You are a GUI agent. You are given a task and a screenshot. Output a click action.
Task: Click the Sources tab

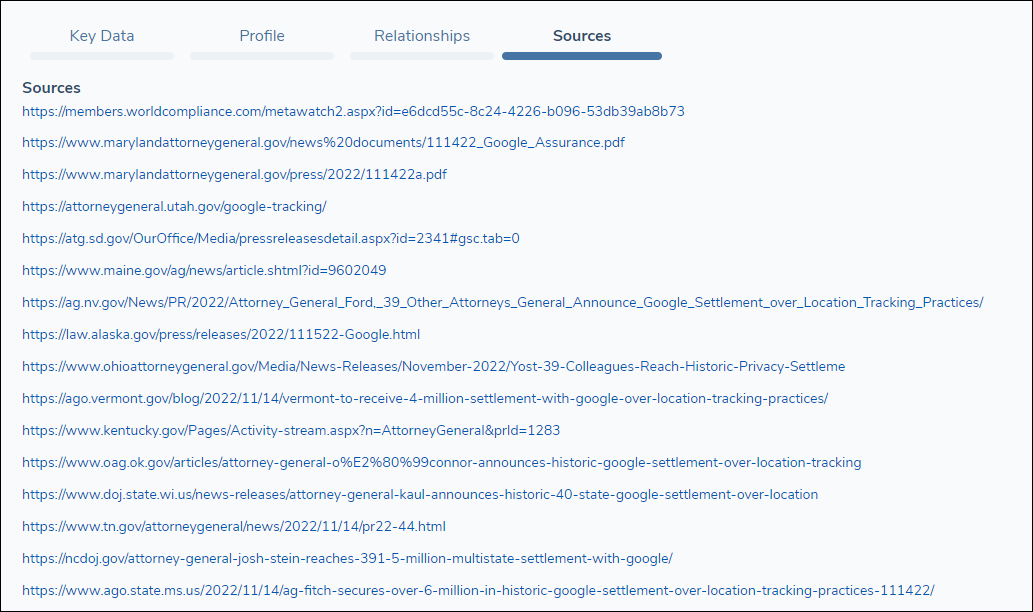pos(582,36)
